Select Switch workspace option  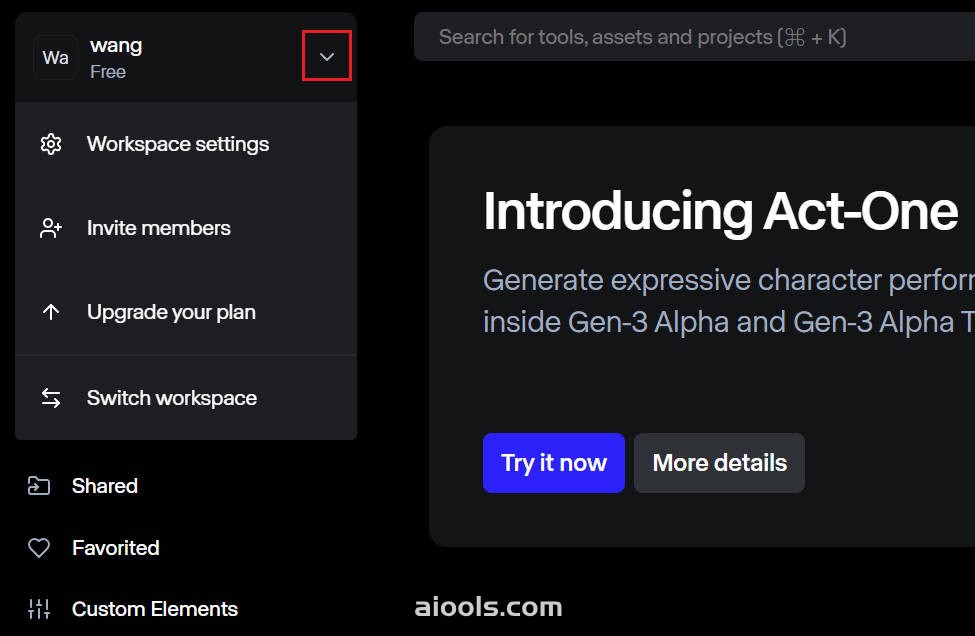pos(186,398)
